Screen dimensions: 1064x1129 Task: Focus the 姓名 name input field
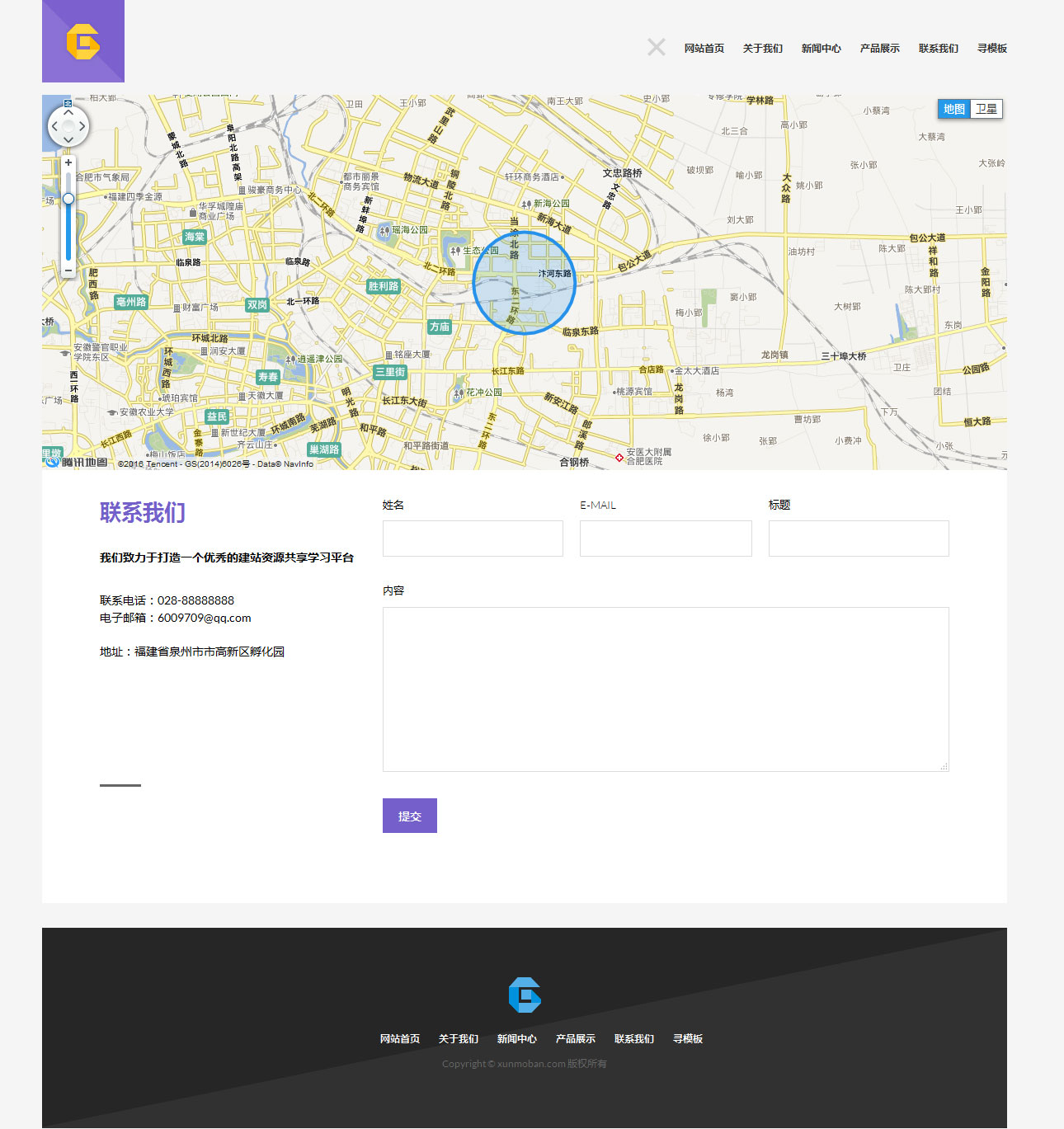(x=473, y=539)
